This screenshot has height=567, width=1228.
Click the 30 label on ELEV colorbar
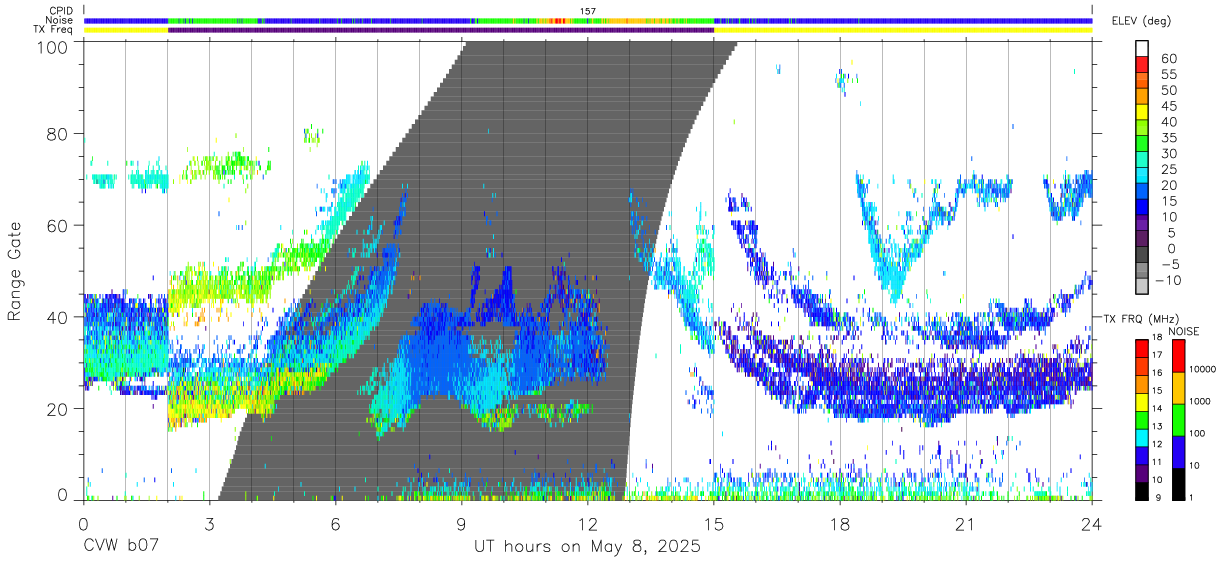tap(1168, 153)
